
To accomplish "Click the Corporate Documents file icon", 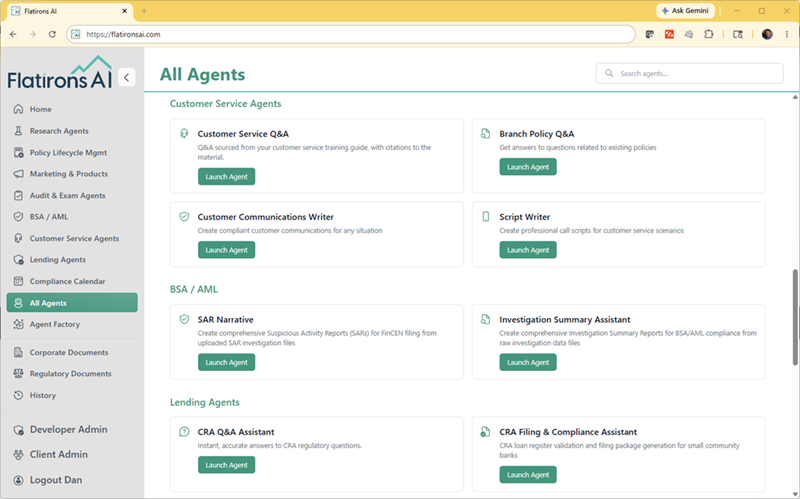I will click(x=18, y=352).
